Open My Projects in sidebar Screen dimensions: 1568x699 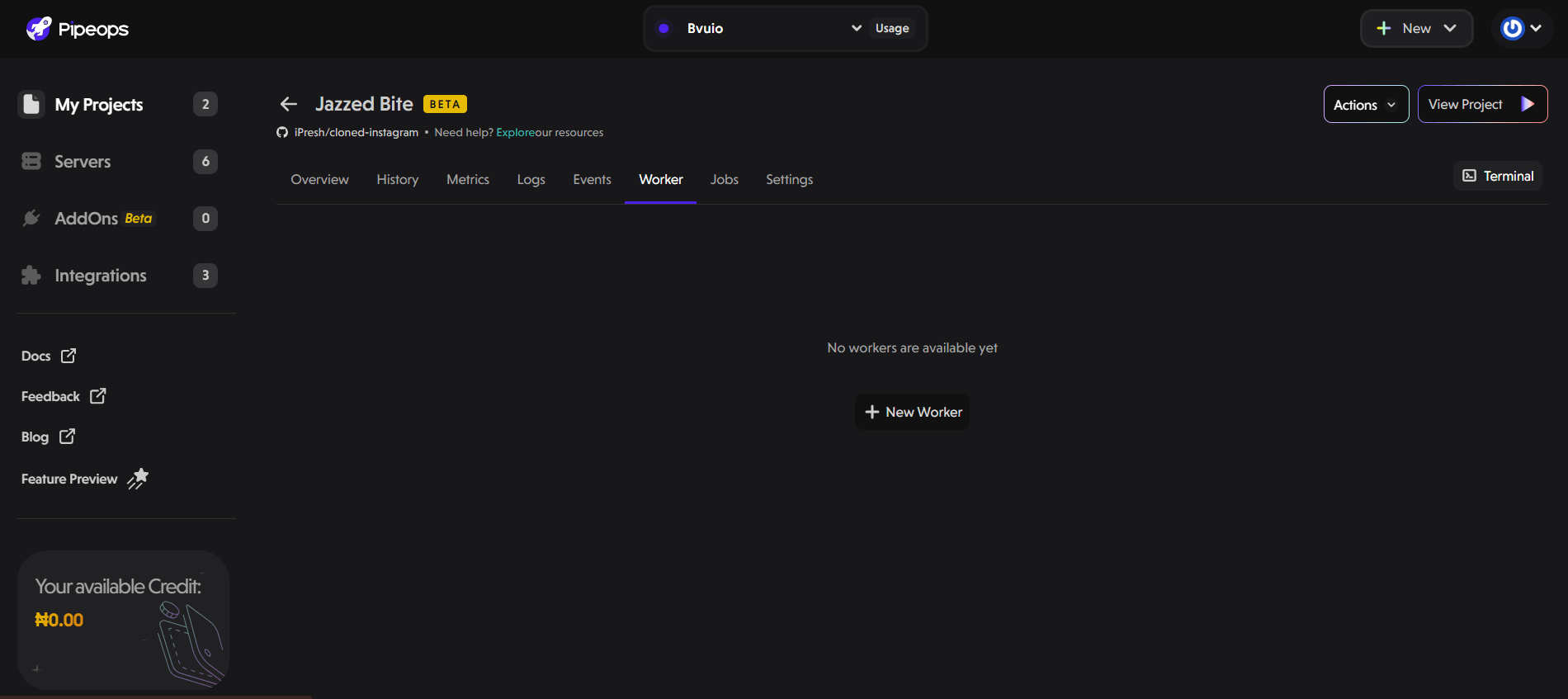point(99,105)
